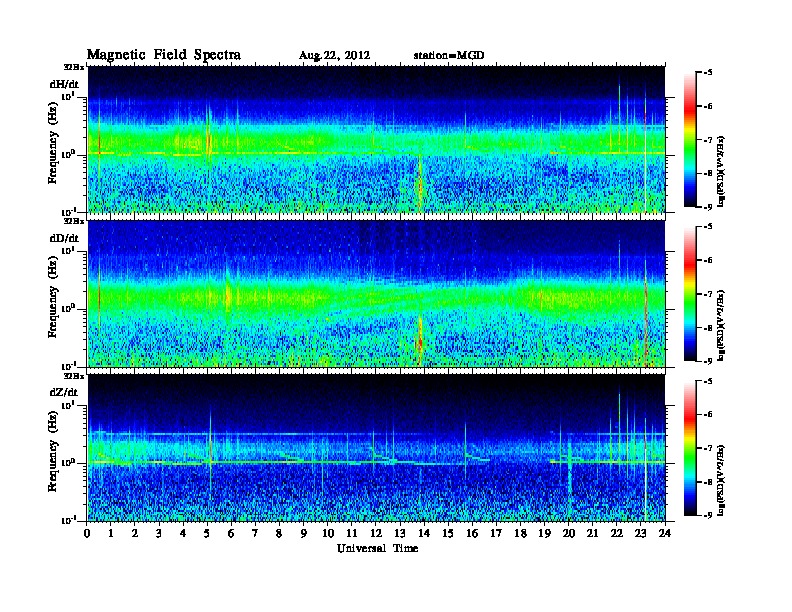Select the date text "Aug.22, 2012"
This screenshot has height=612, width=792.
point(334,56)
